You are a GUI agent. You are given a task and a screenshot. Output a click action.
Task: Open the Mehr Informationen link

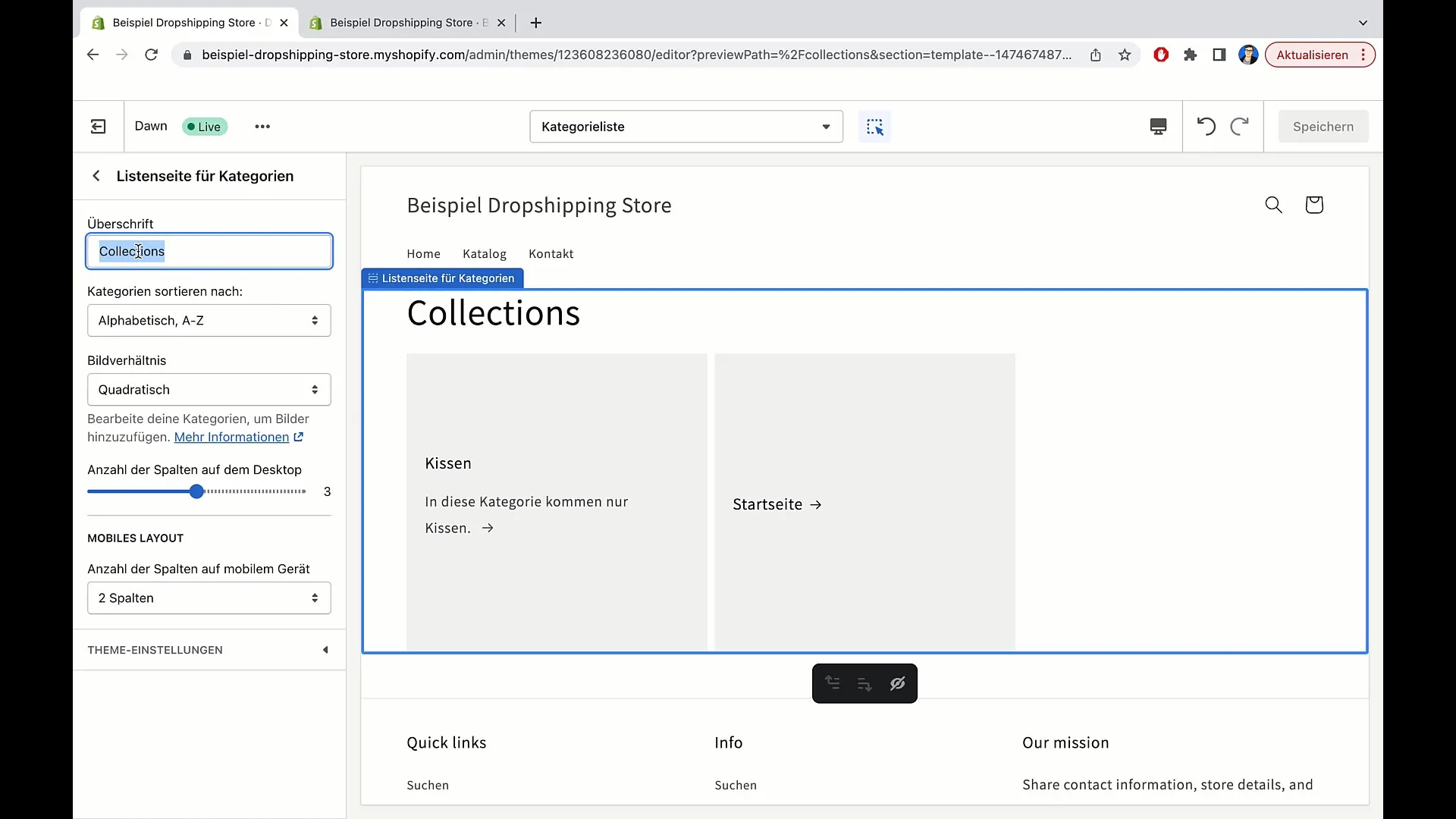click(231, 437)
